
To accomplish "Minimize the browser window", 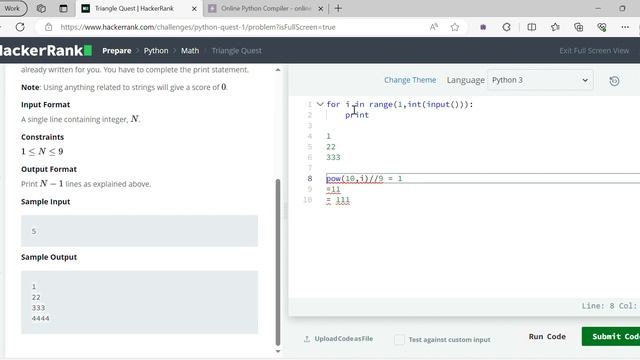I will tap(598, 8).
